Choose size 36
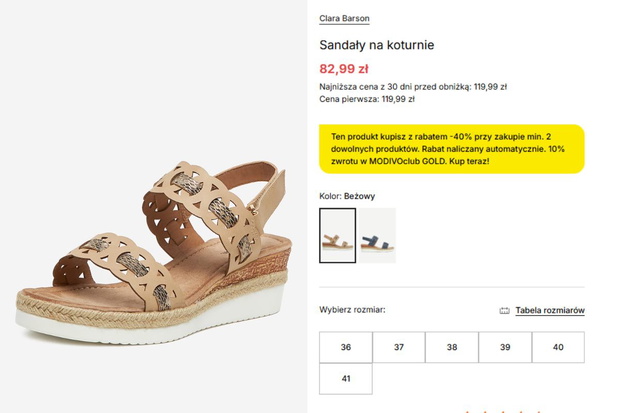 point(346,347)
